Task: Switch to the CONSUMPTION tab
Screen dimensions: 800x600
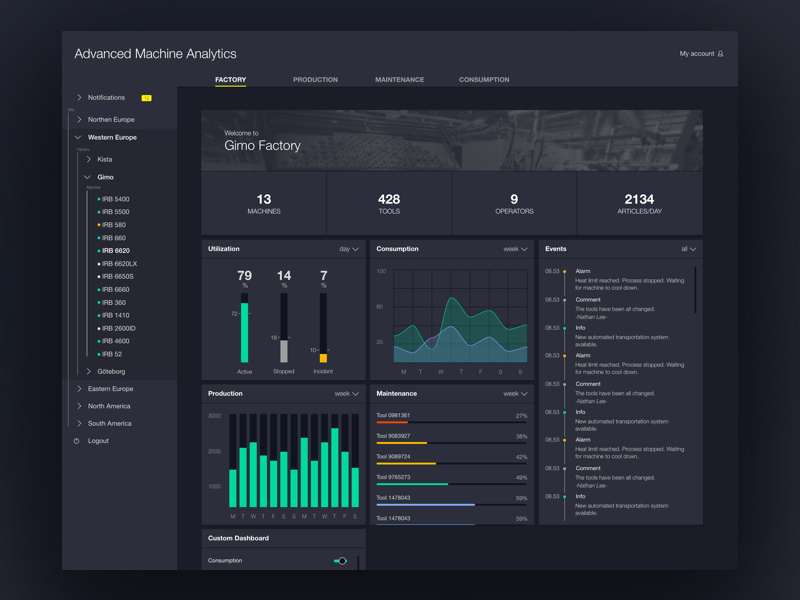Action: (x=484, y=79)
